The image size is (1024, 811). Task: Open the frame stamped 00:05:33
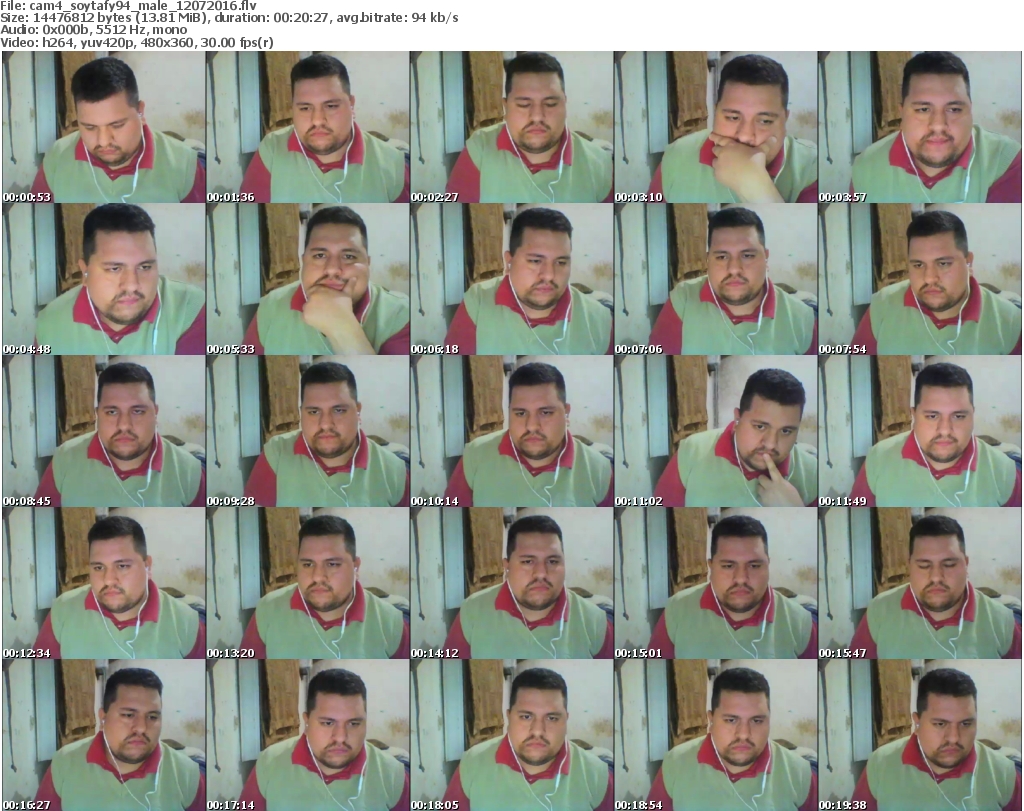(308, 279)
